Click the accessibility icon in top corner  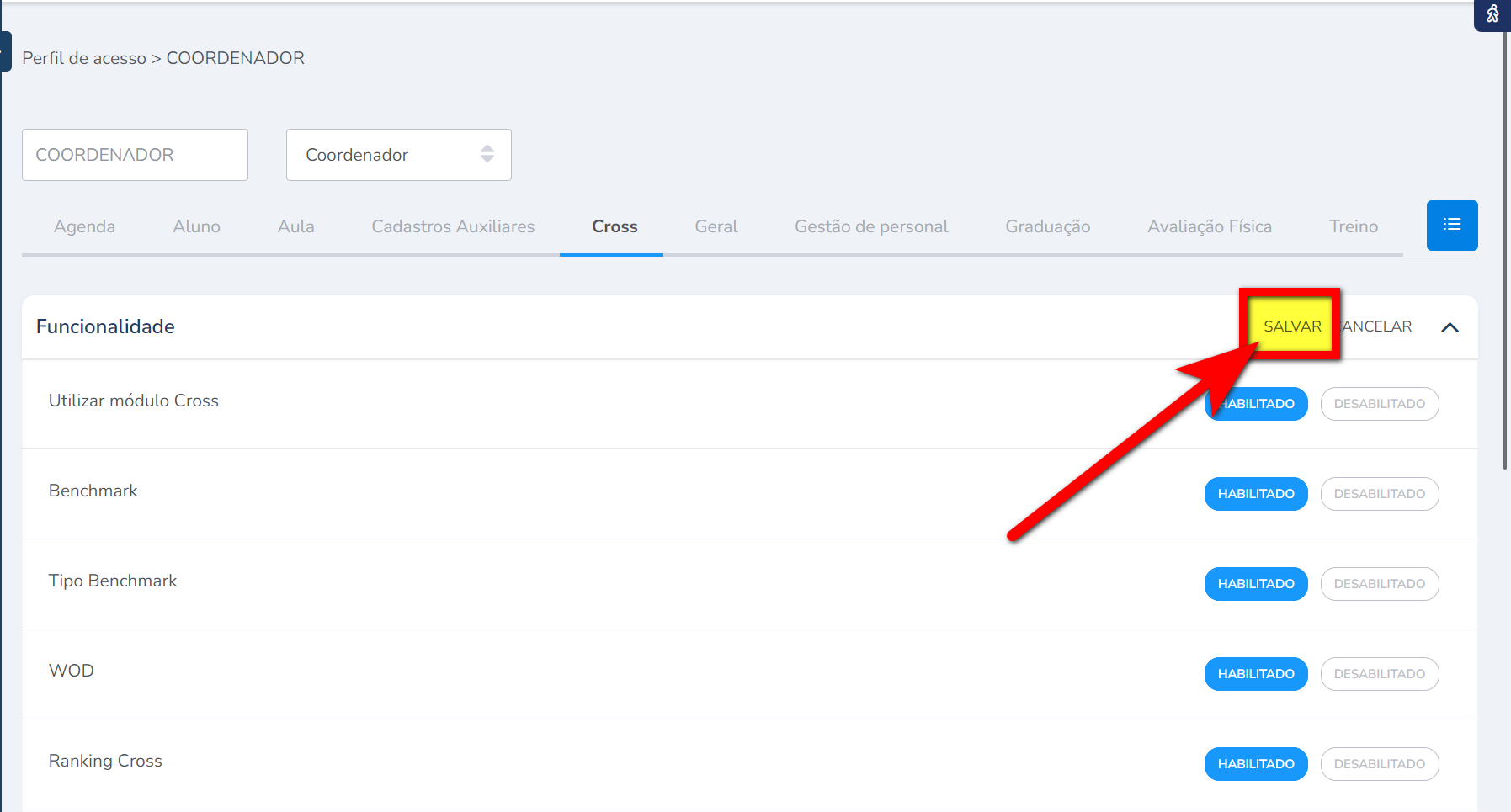click(x=1492, y=14)
